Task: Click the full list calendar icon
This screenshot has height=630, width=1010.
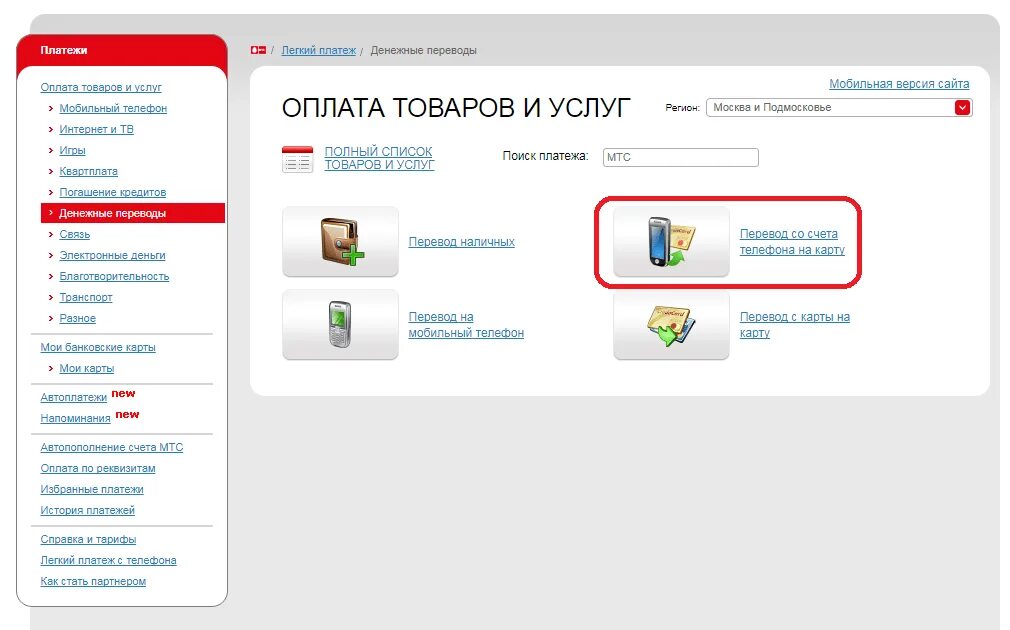Action: point(298,158)
